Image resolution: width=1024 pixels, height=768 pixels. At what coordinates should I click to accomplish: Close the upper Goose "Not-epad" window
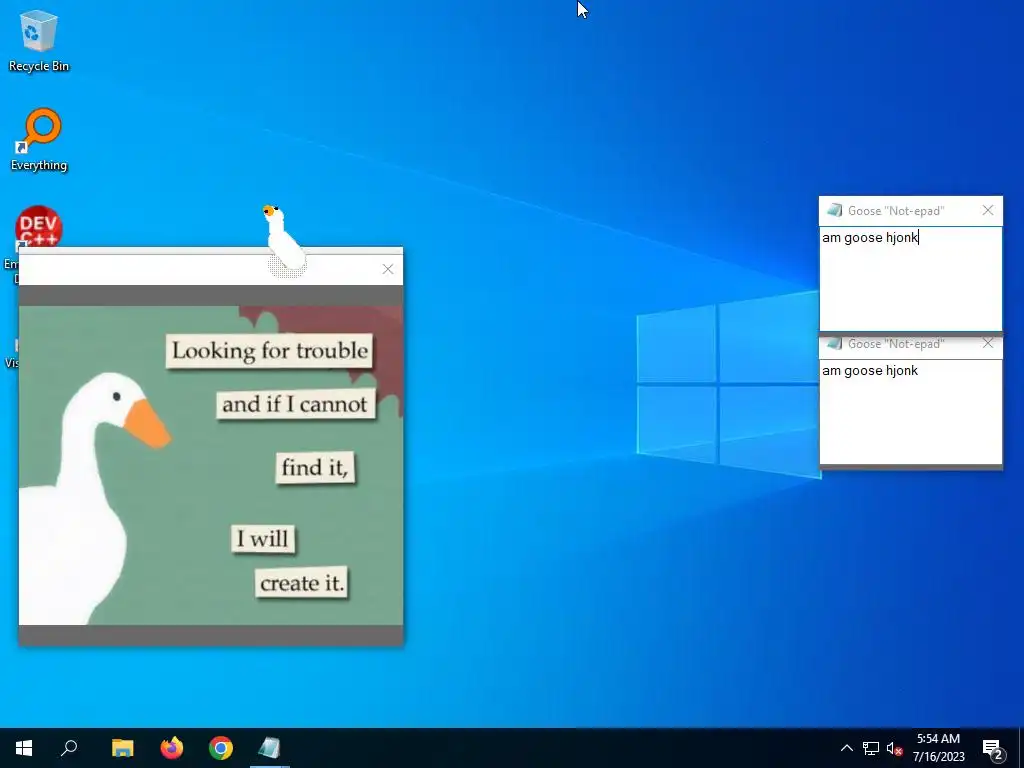[x=988, y=210]
